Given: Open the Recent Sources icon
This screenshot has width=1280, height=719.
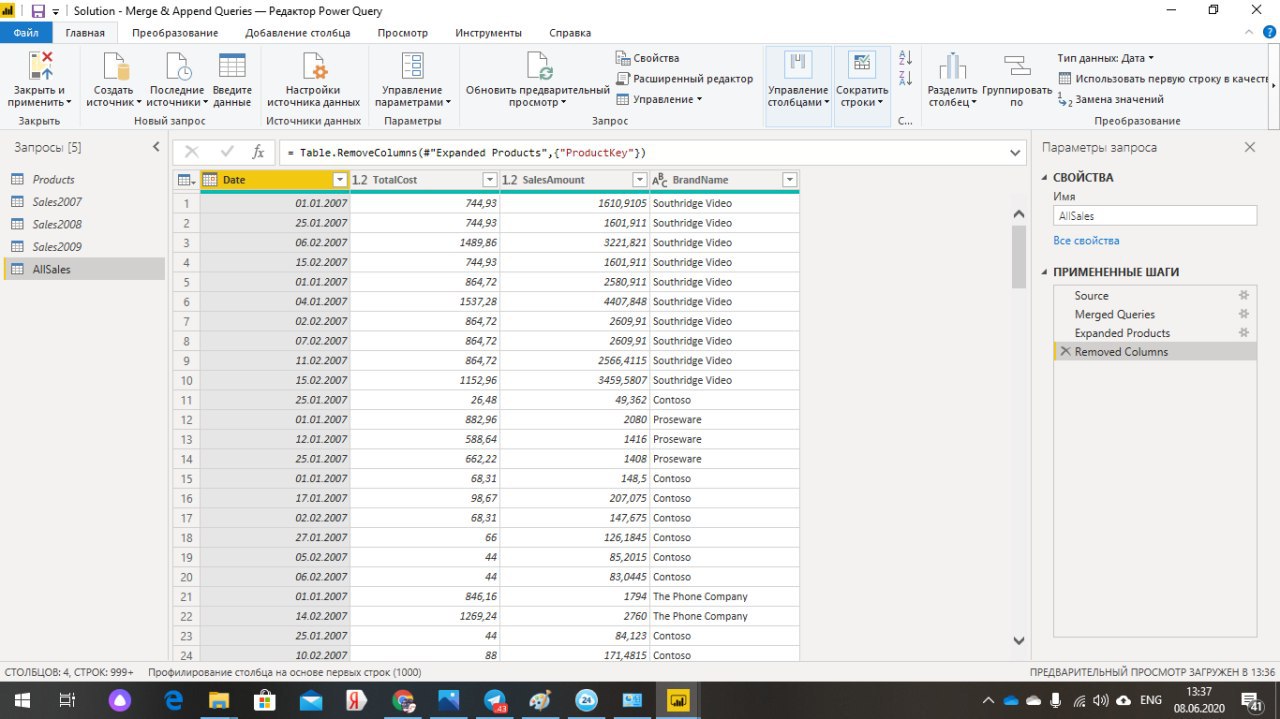Looking at the screenshot, I should coord(177,66).
